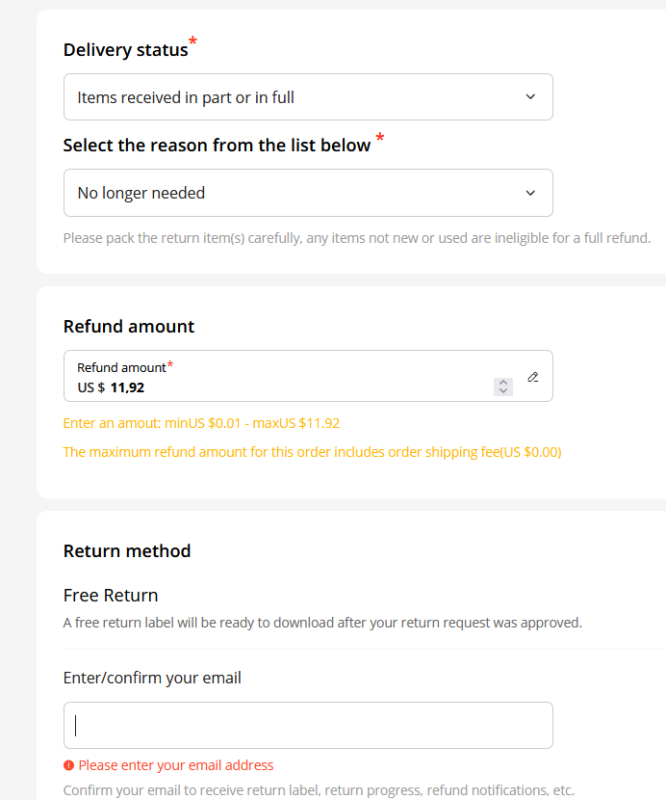Open the 'Items received in part or in full' dropdown
This screenshot has width=666, height=800.
pyautogui.click(x=308, y=97)
